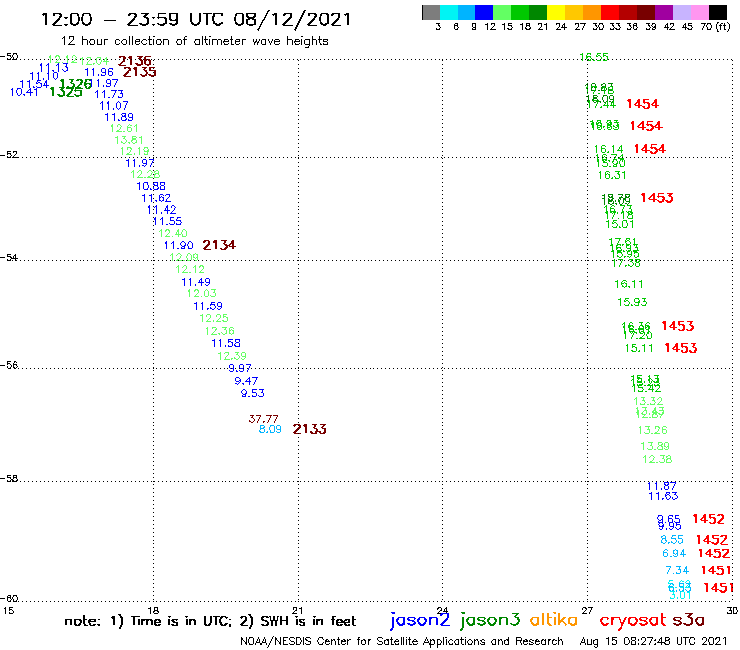Click time stamp 1454 beside 16.14
The image size is (740, 650).
(x=649, y=149)
